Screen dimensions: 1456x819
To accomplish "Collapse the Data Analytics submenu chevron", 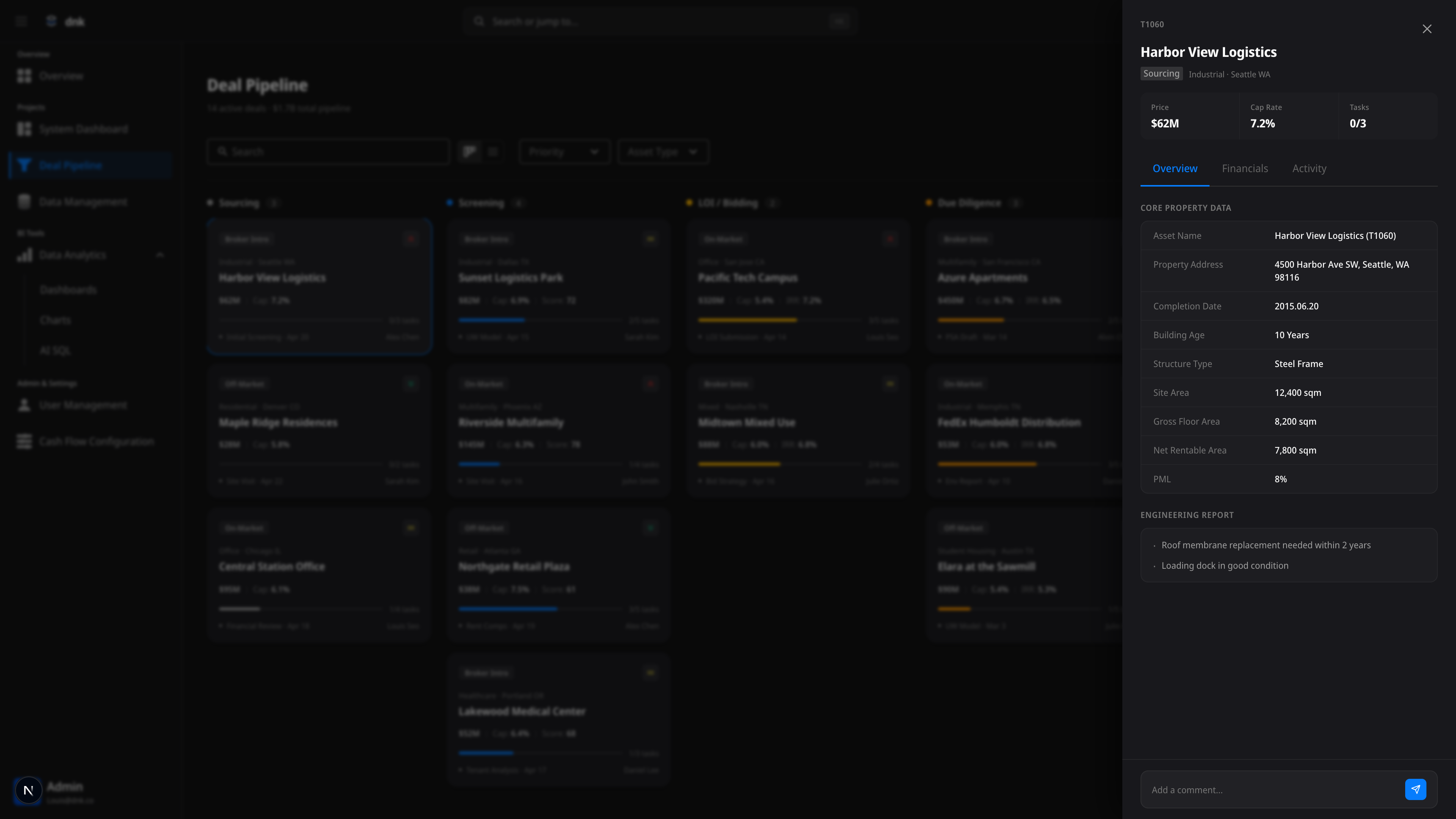I will (x=160, y=255).
